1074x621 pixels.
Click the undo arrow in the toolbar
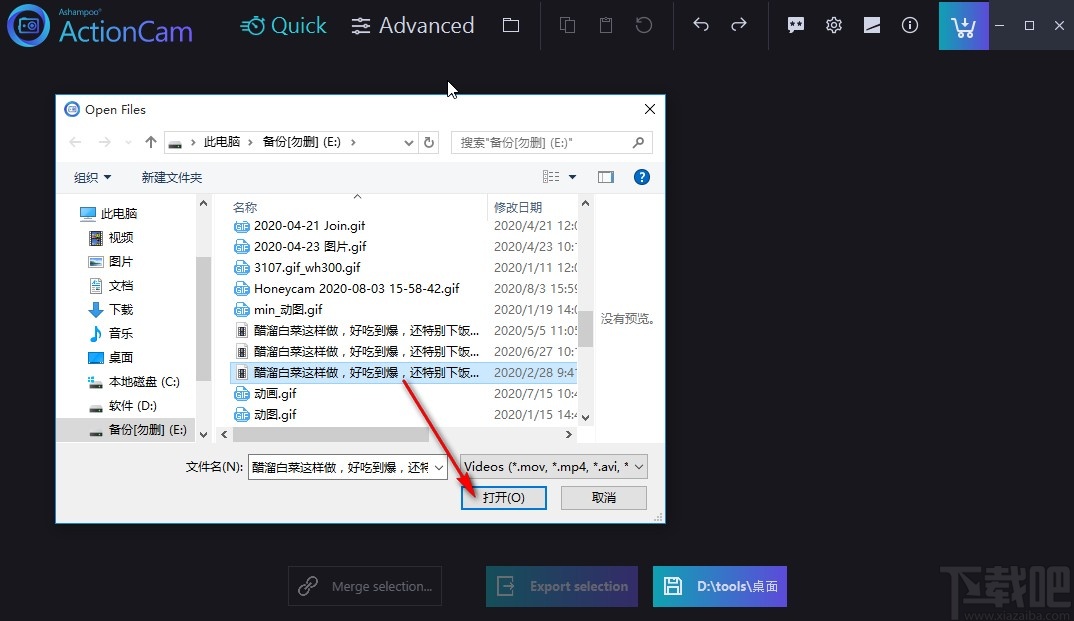(x=700, y=25)
